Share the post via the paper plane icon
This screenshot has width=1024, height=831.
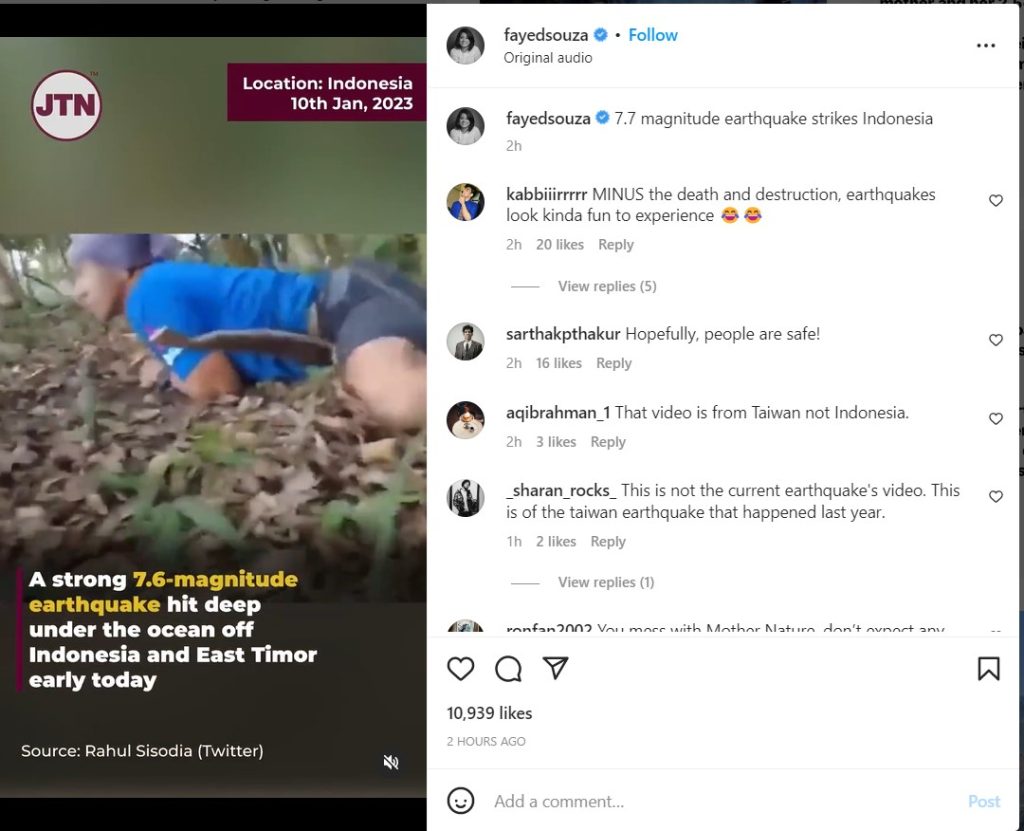coord(555,668)
